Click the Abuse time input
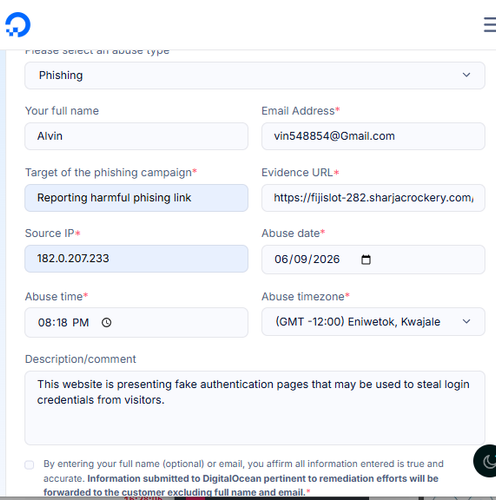 136,322
